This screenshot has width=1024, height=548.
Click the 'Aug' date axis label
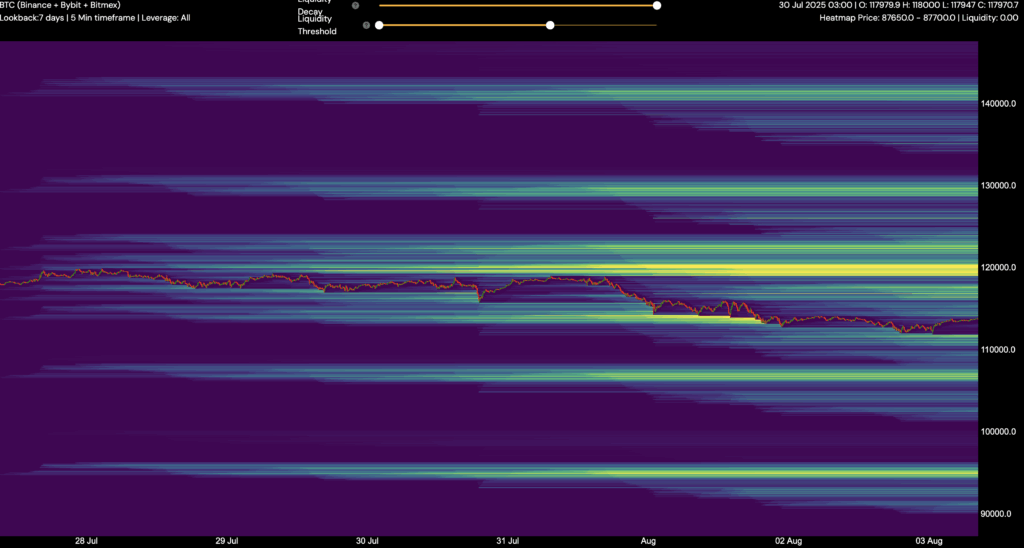(648, 541)
